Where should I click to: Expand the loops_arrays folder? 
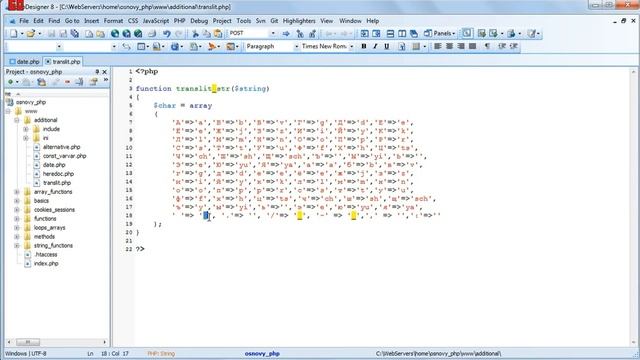pyautogui.click(x=17, y=228)
